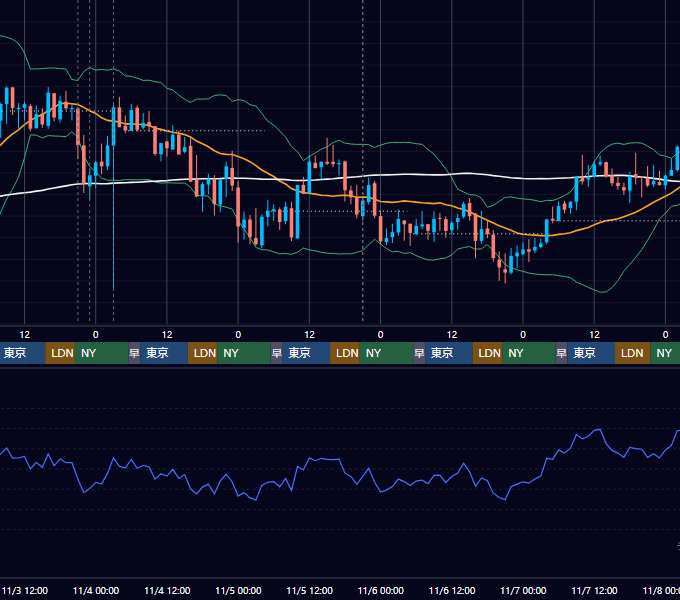Click the 11/6 00:00 date label
This screenshot has height=600, width=680.
pos(380,590)
